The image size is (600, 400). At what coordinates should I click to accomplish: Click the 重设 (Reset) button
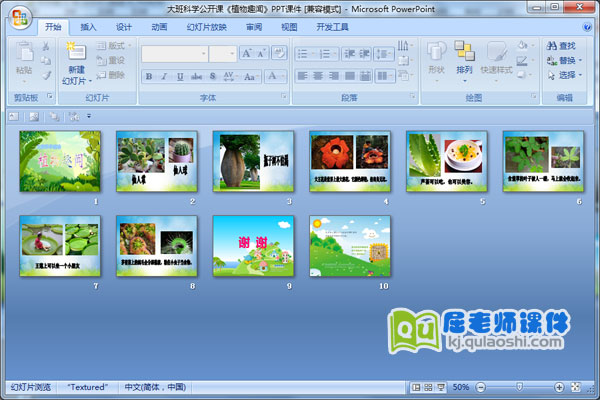pyautogui.click(x=111, y=60)
